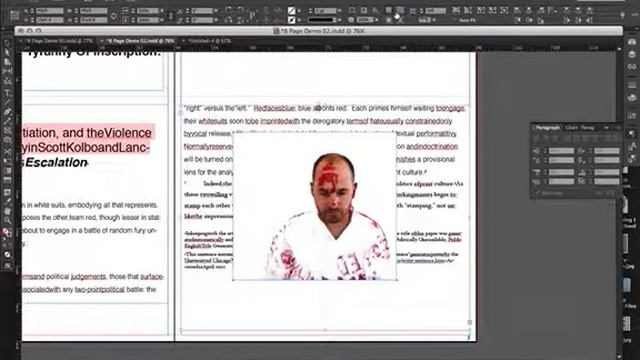Viewport: 640px width, 360px height.
Task: Click the left indent field in the Paragraph panel
Action: pos(561,151)
